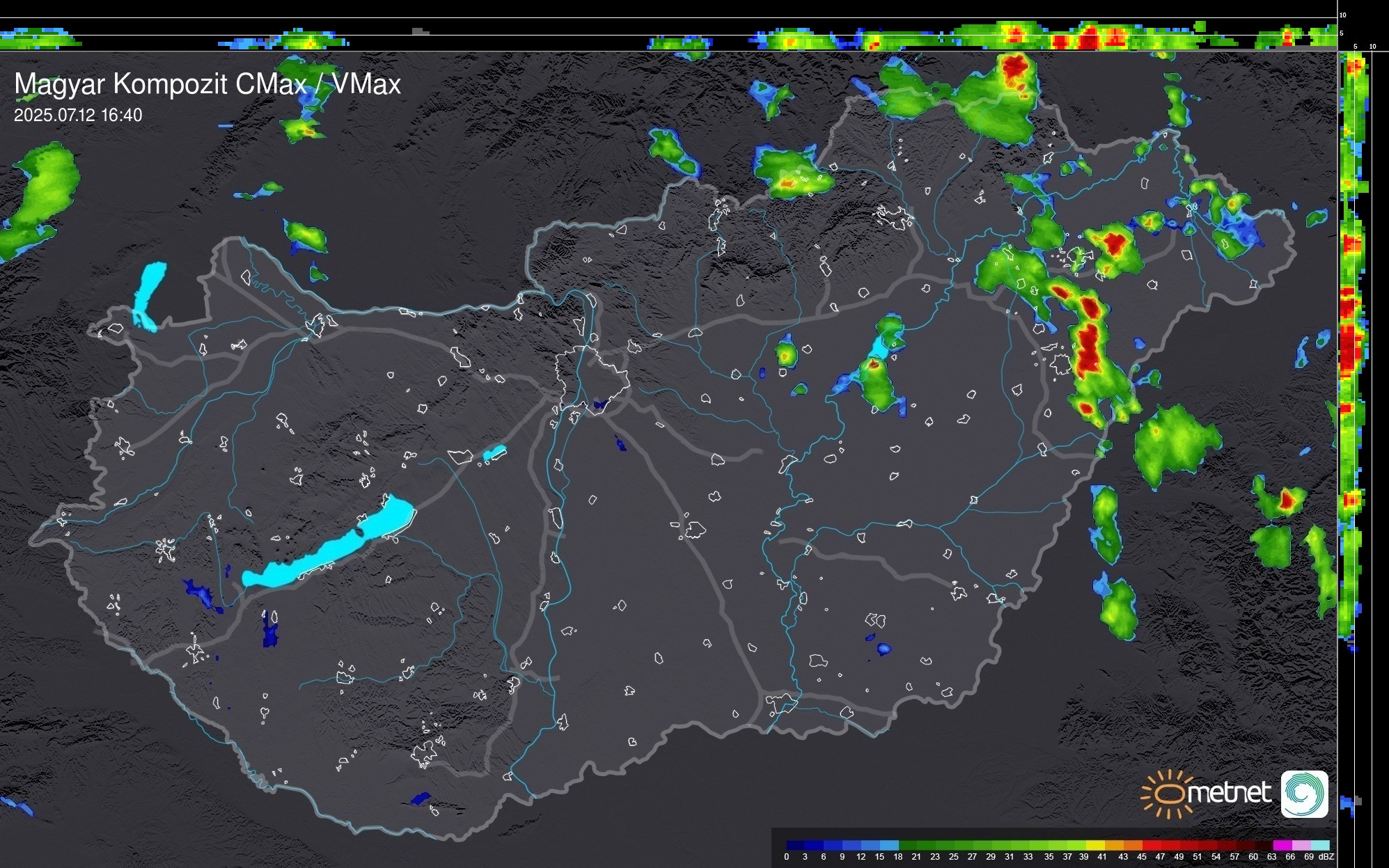Click the right vertical VMax profile strip
Image resolution: width=1389 pixels, height=868 pixels.
click(x=1351, y=348)
